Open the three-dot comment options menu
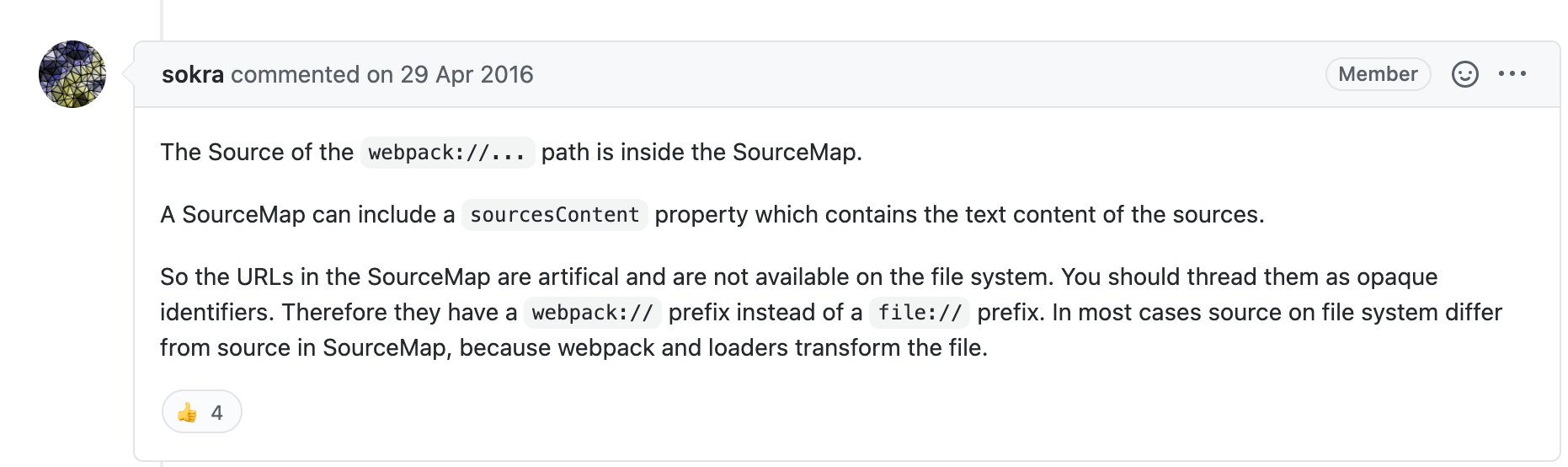 tap(1512, 74)
